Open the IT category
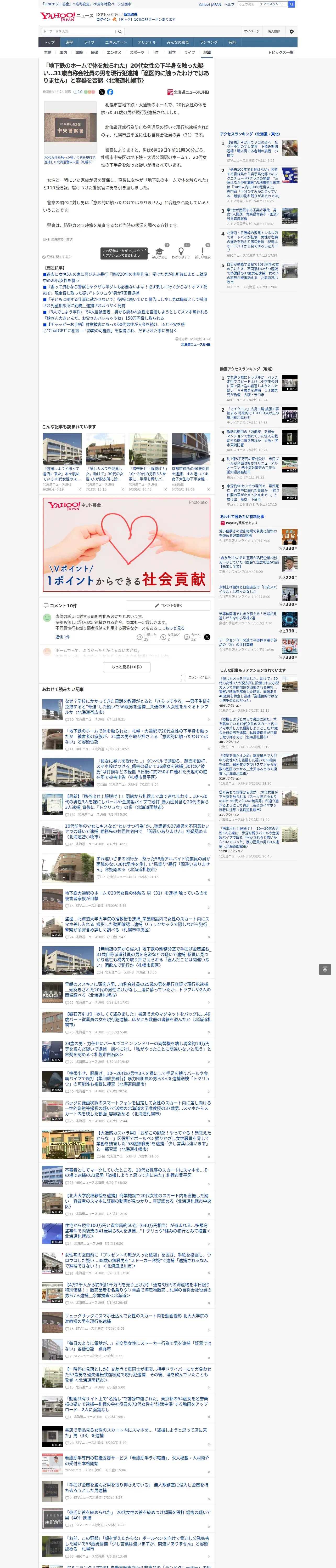 point(156,52)
